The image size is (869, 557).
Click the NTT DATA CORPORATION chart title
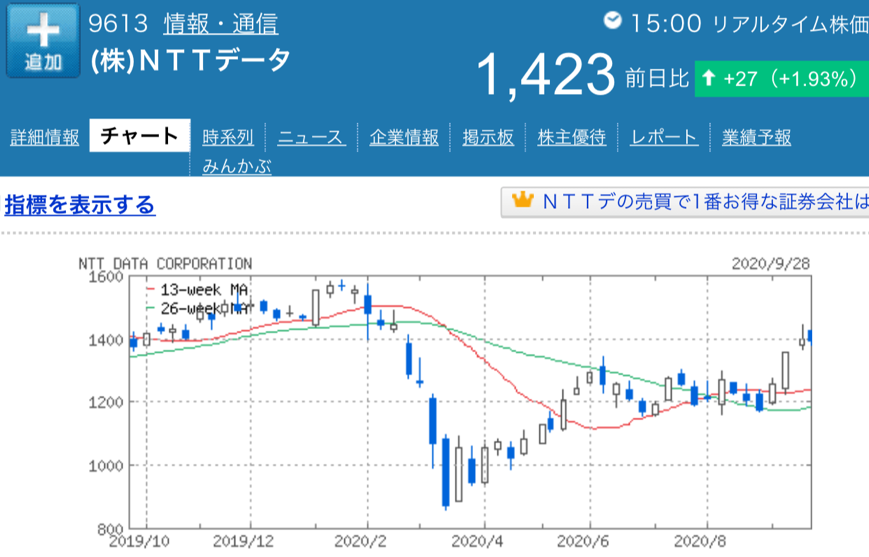tap(165, 263)
